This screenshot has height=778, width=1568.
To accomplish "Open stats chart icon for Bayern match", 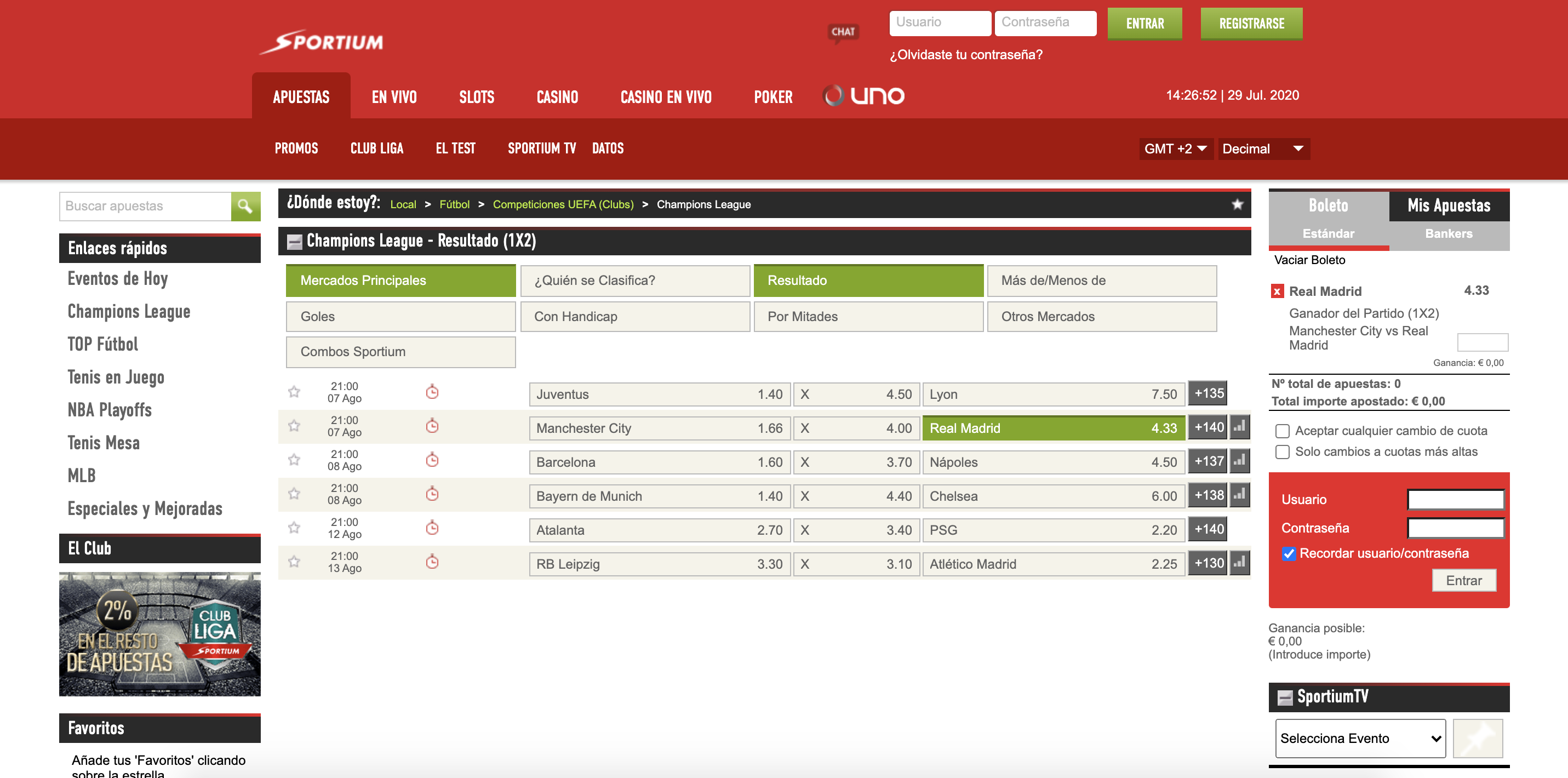I will 1239,495.
